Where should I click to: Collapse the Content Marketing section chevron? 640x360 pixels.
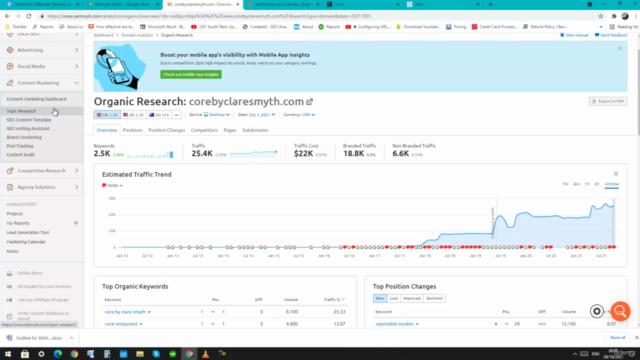(x=77, y=83)
